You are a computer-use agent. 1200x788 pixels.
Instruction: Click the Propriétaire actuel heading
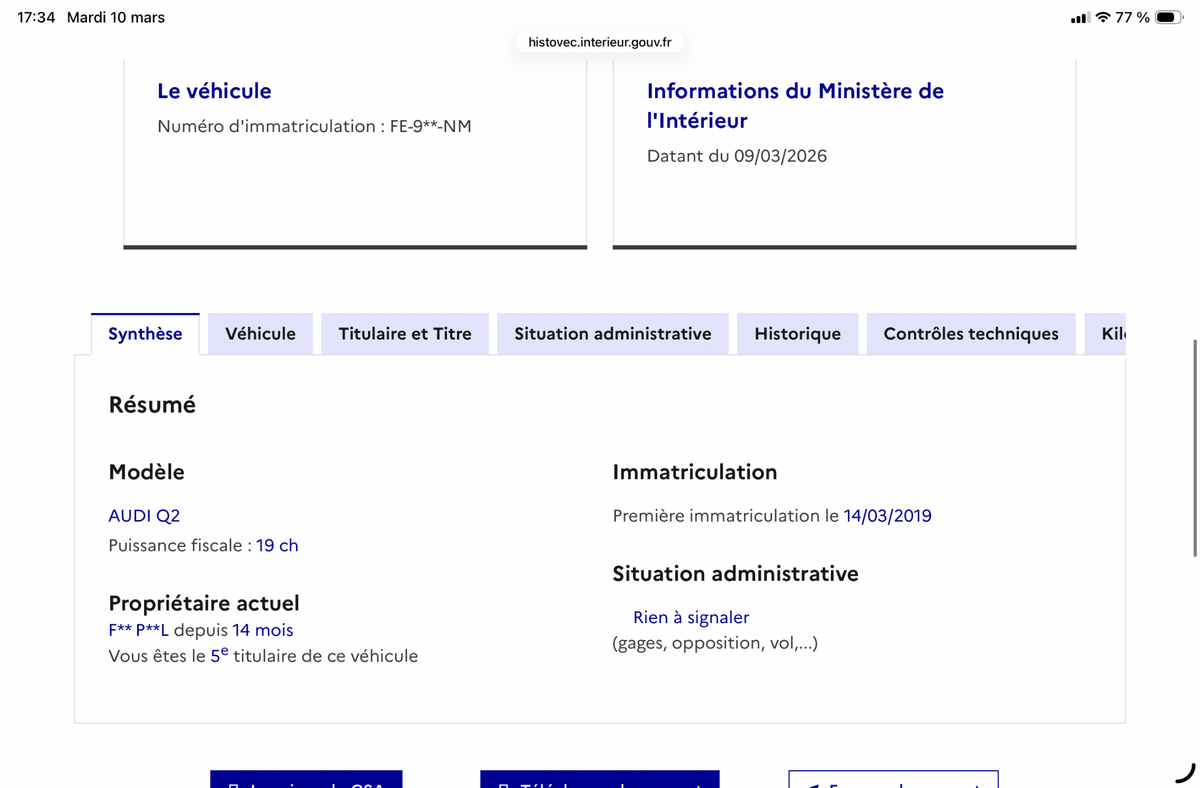tap(204, 603)
